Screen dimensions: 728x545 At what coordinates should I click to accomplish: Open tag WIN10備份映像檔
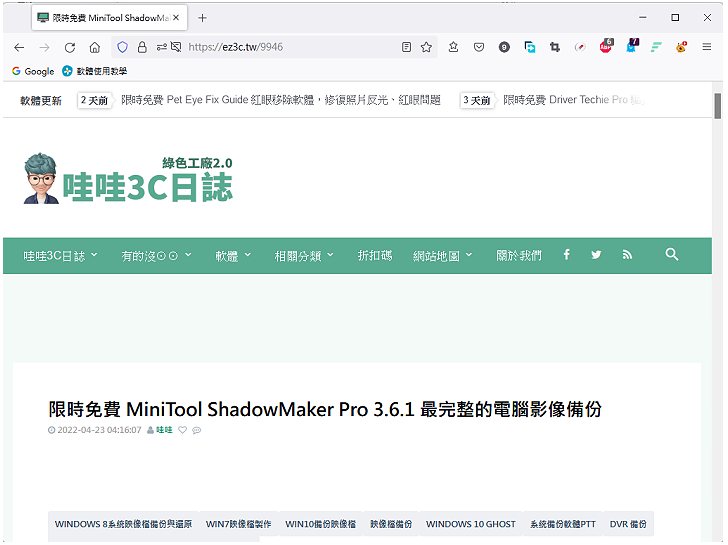pos(320,524)
